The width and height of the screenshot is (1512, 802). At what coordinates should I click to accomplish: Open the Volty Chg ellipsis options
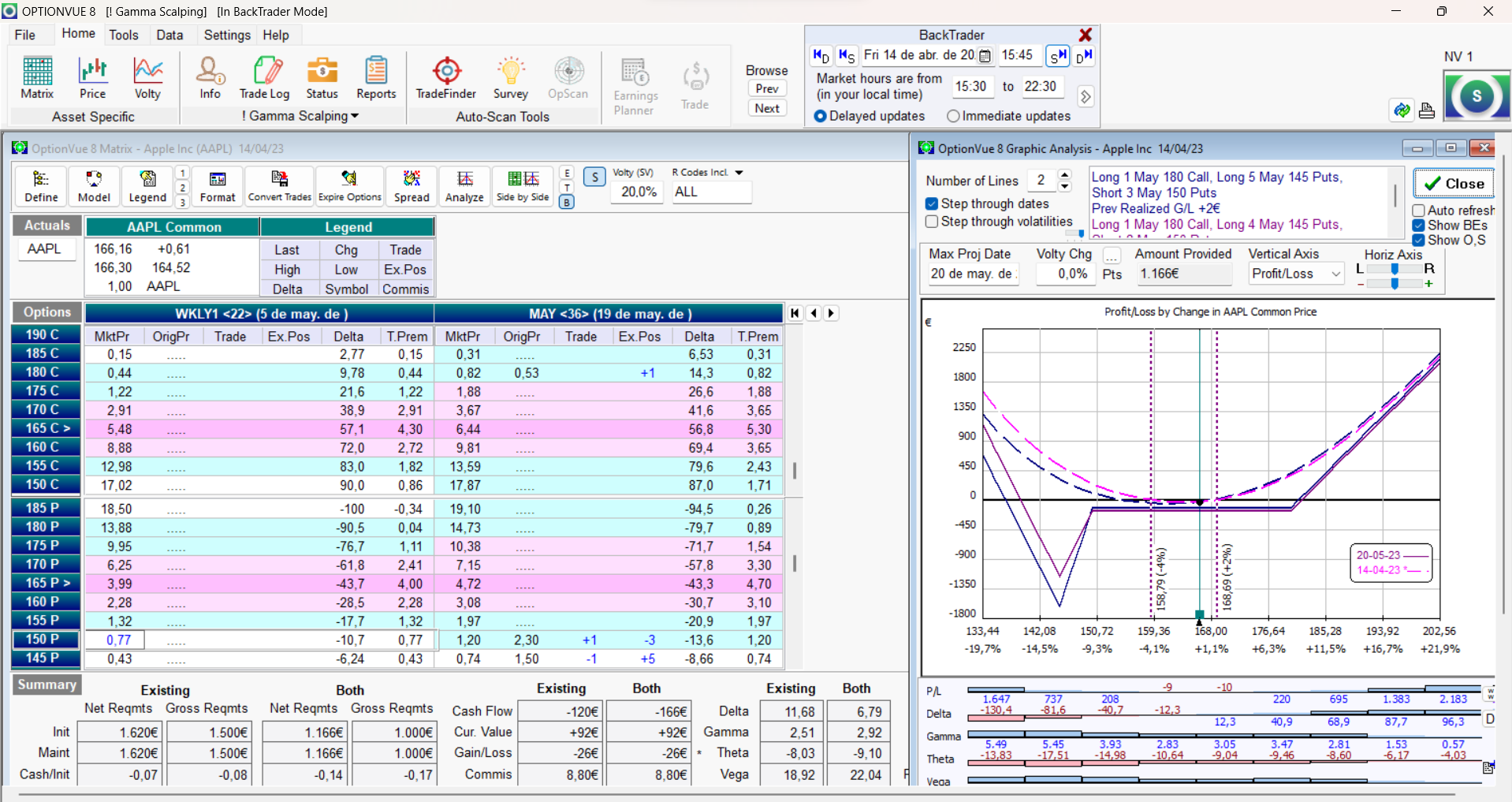click(1112, 256)
